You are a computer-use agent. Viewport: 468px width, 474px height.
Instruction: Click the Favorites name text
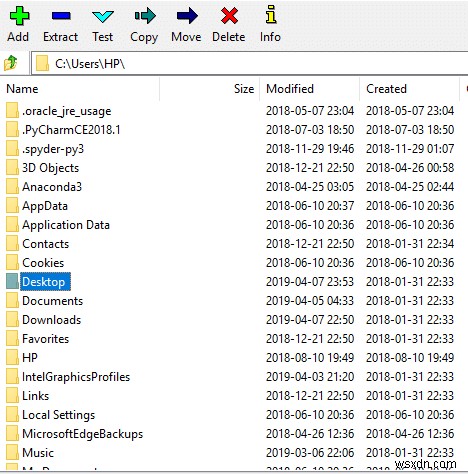46,339
